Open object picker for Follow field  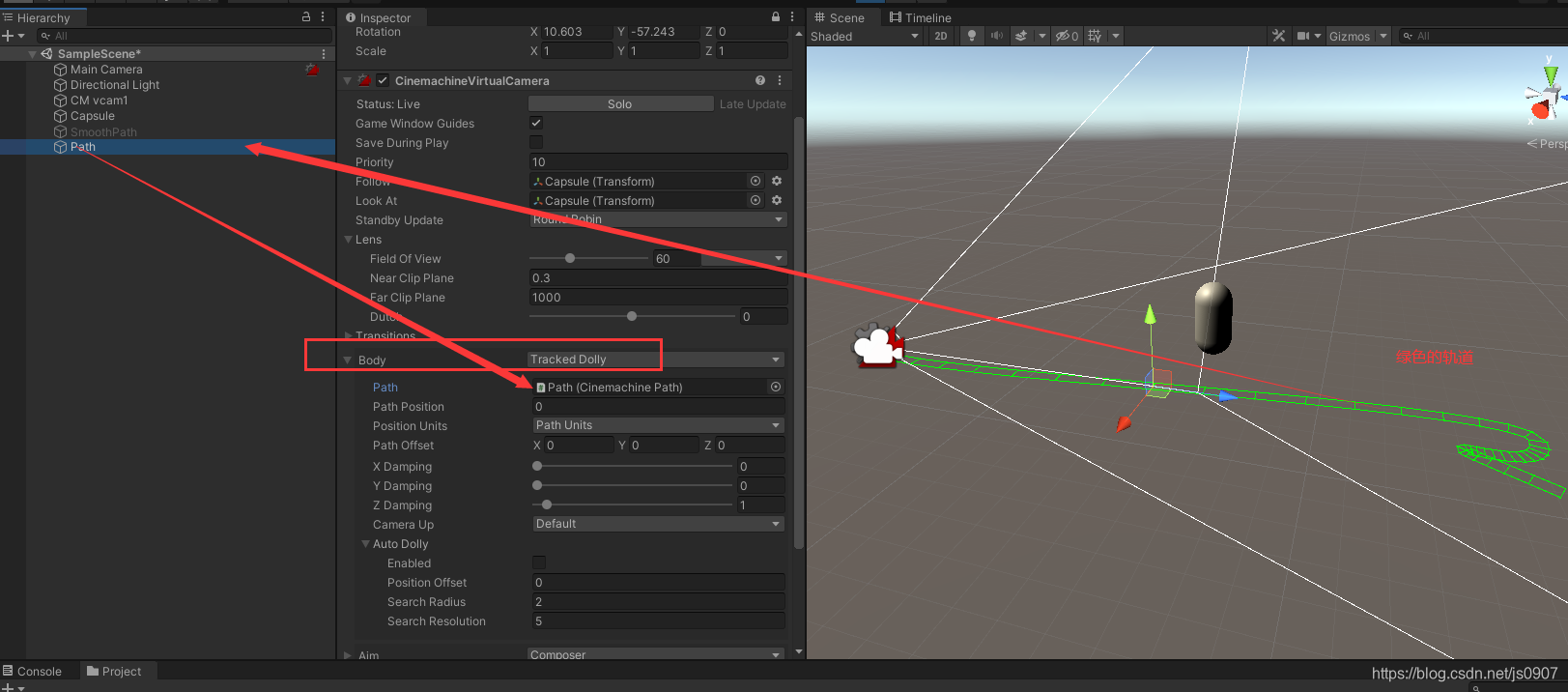point(755,181)
